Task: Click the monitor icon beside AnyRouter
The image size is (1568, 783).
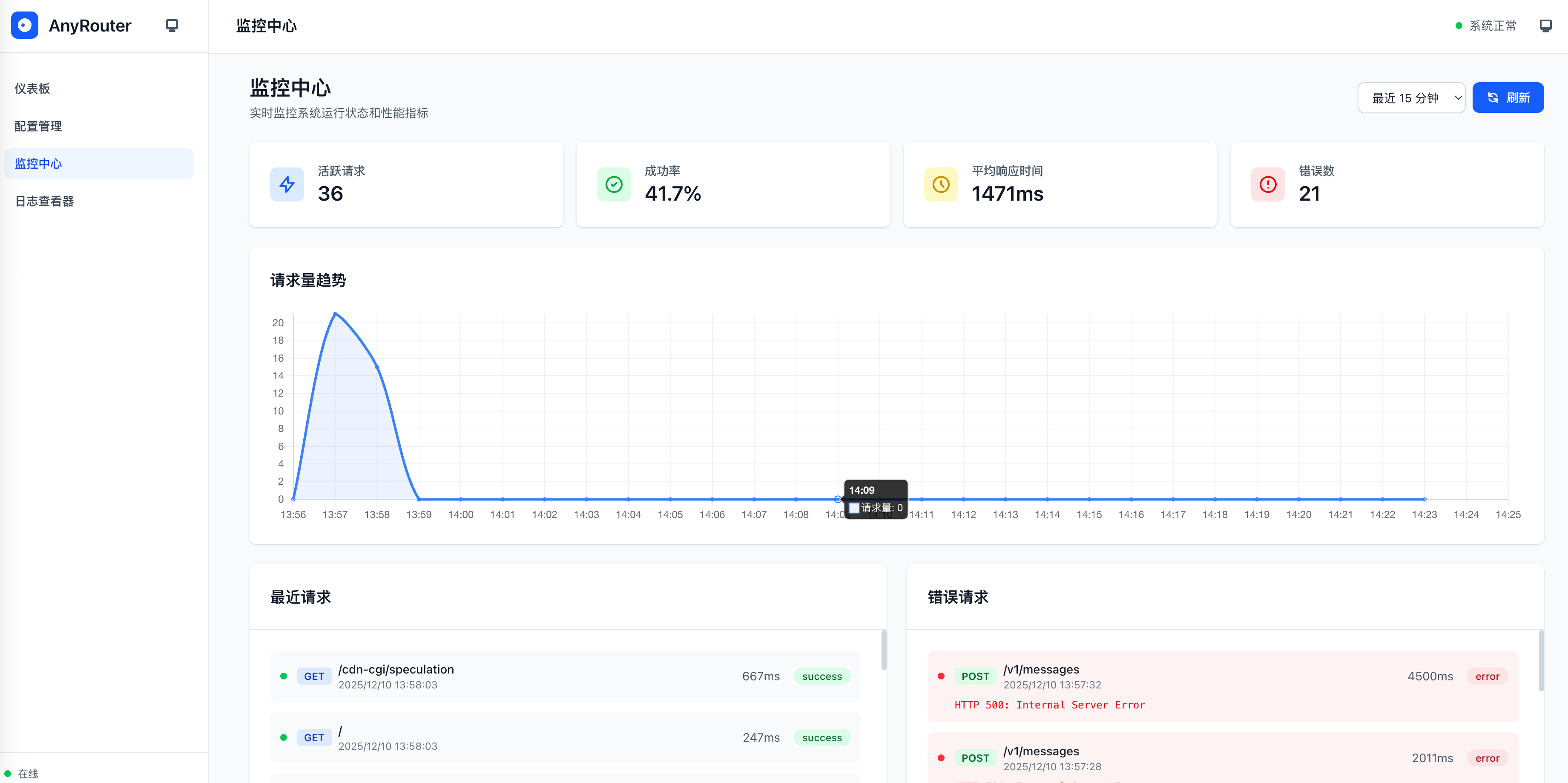Action: [x=172, y=25]
